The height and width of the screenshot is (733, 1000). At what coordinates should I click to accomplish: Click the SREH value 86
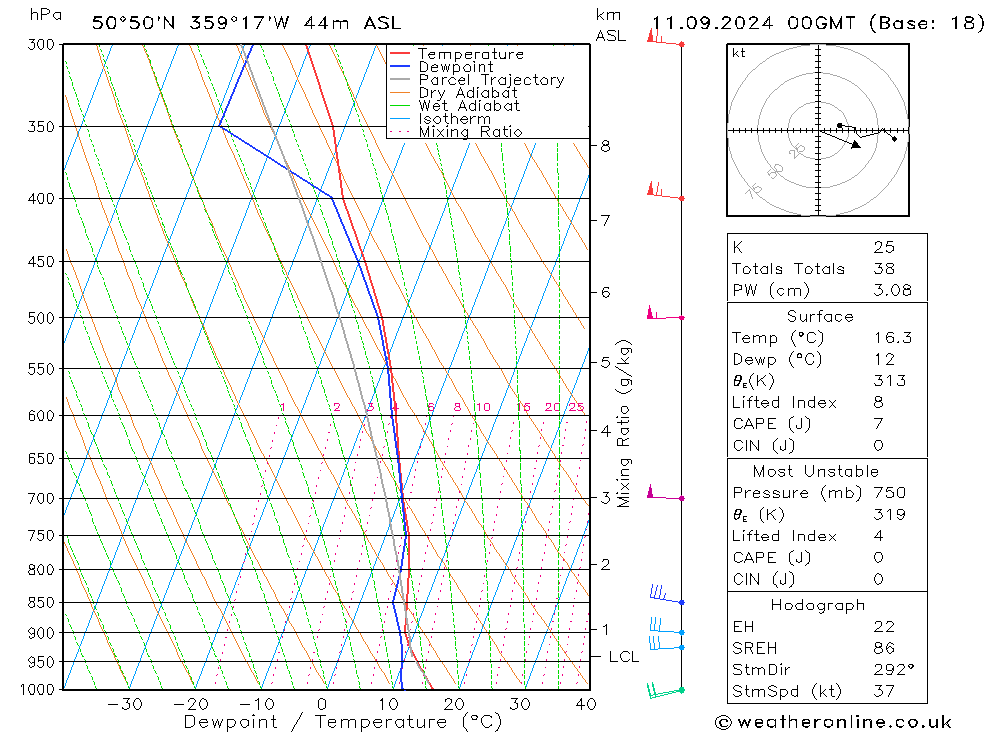[x=884, y=648]
